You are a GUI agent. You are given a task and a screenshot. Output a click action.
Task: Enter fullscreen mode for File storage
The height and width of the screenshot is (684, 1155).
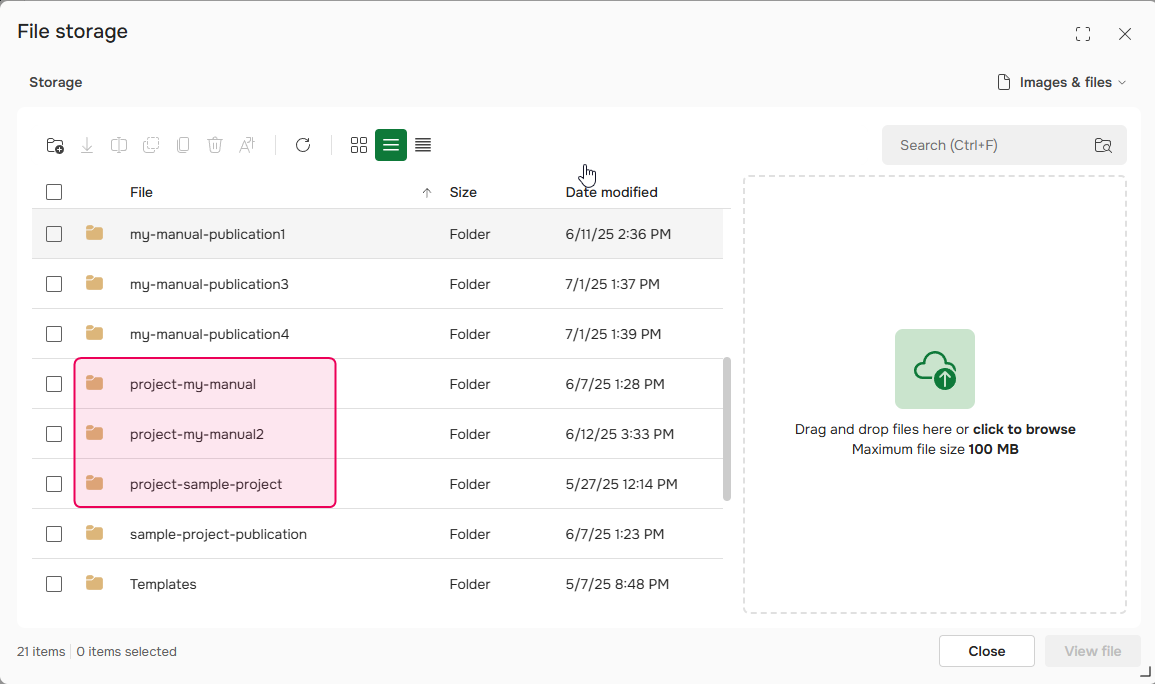(1083, 33)
